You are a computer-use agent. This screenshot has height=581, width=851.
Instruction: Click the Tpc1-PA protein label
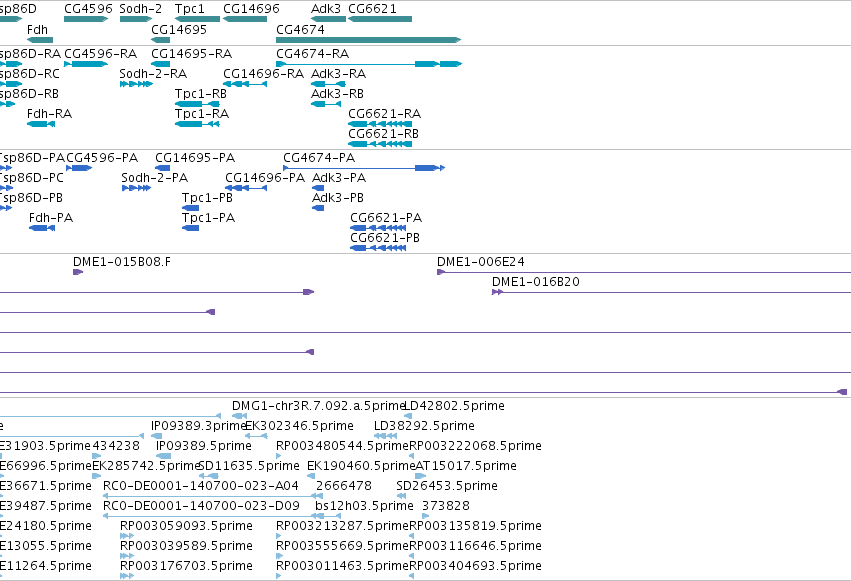pos(208,218)
